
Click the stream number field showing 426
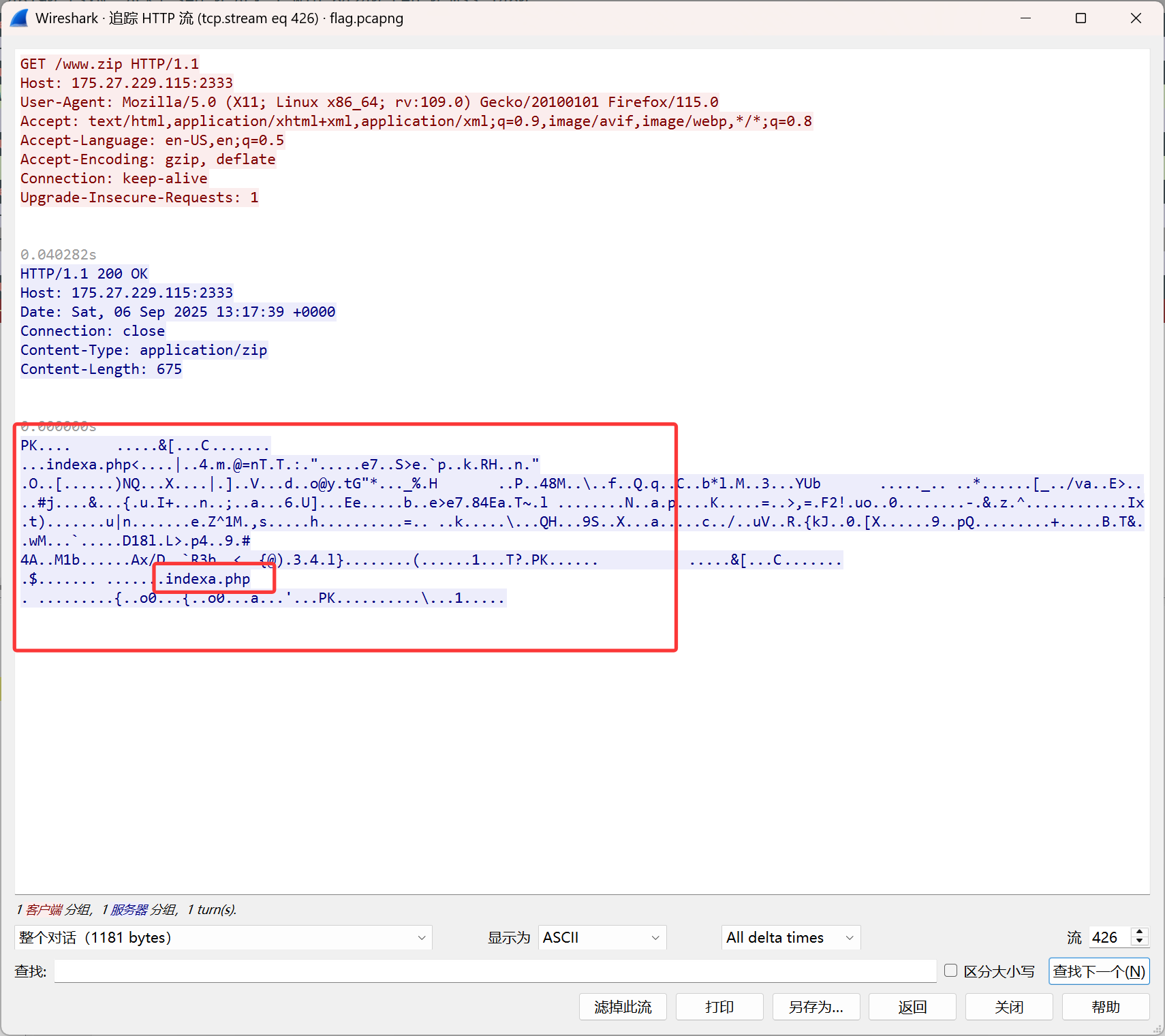(1110, 937)
